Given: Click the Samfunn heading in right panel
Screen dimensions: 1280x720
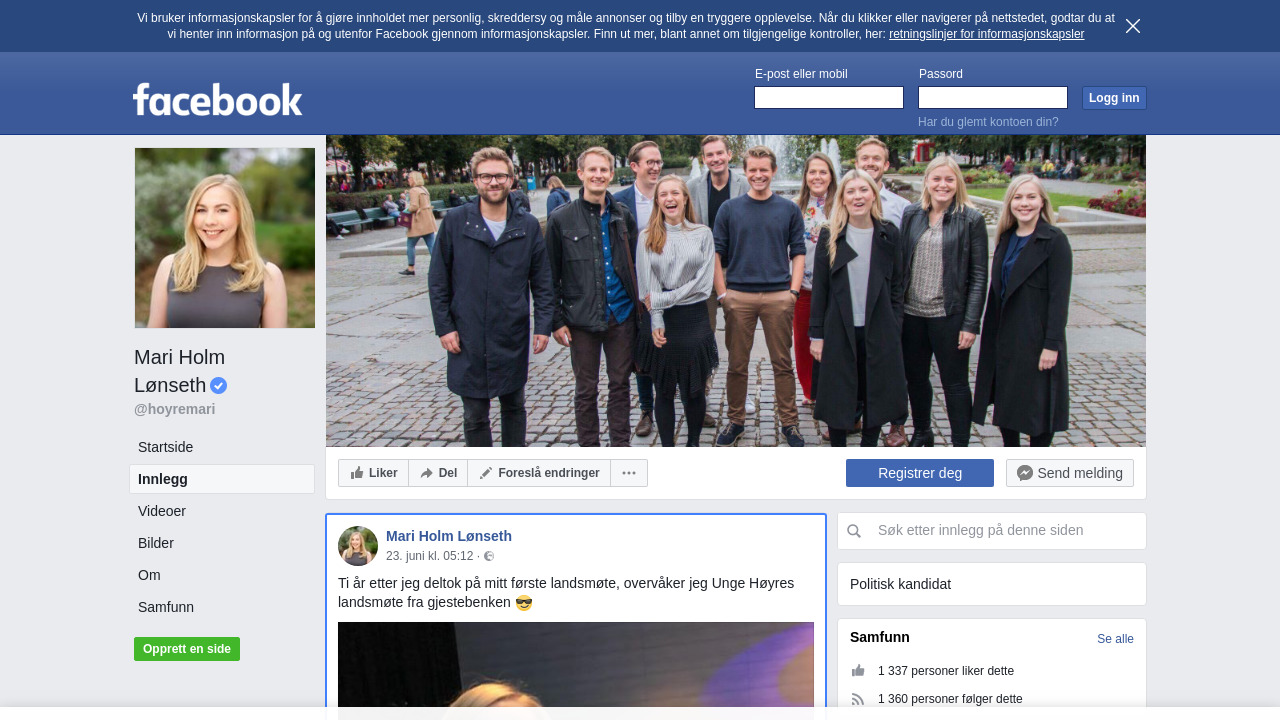Looking at the screenshot, I should pos(880,637).
